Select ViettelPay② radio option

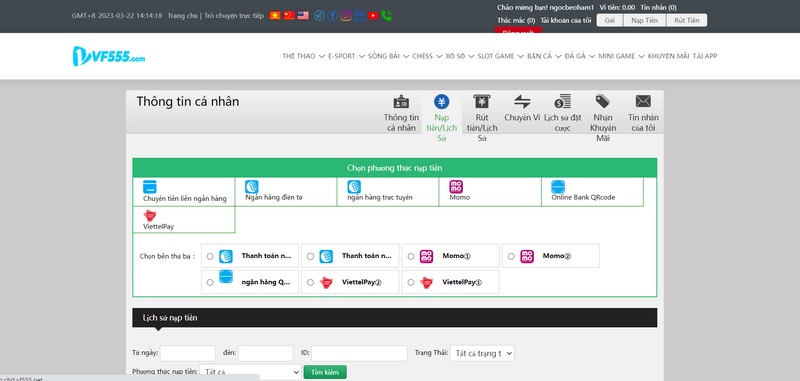tap(311, 282)
